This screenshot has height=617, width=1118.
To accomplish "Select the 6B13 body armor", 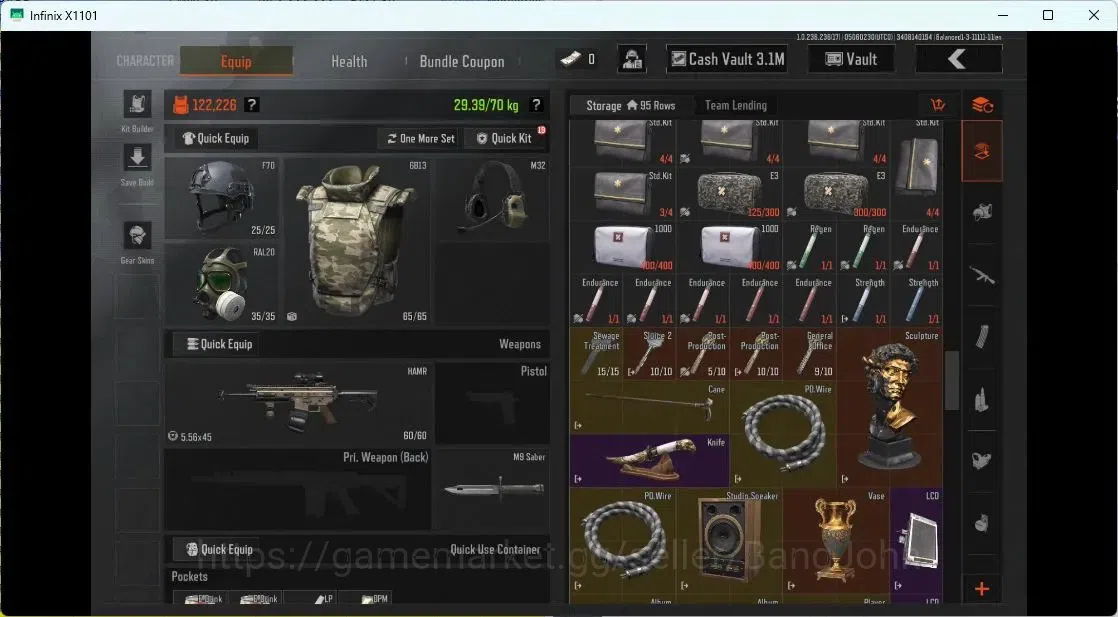I will [x=357, y=242].
